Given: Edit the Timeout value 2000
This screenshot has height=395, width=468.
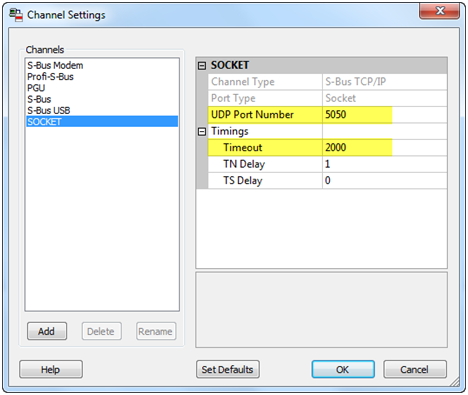Looking at the screenshot, I should [384, 147].
